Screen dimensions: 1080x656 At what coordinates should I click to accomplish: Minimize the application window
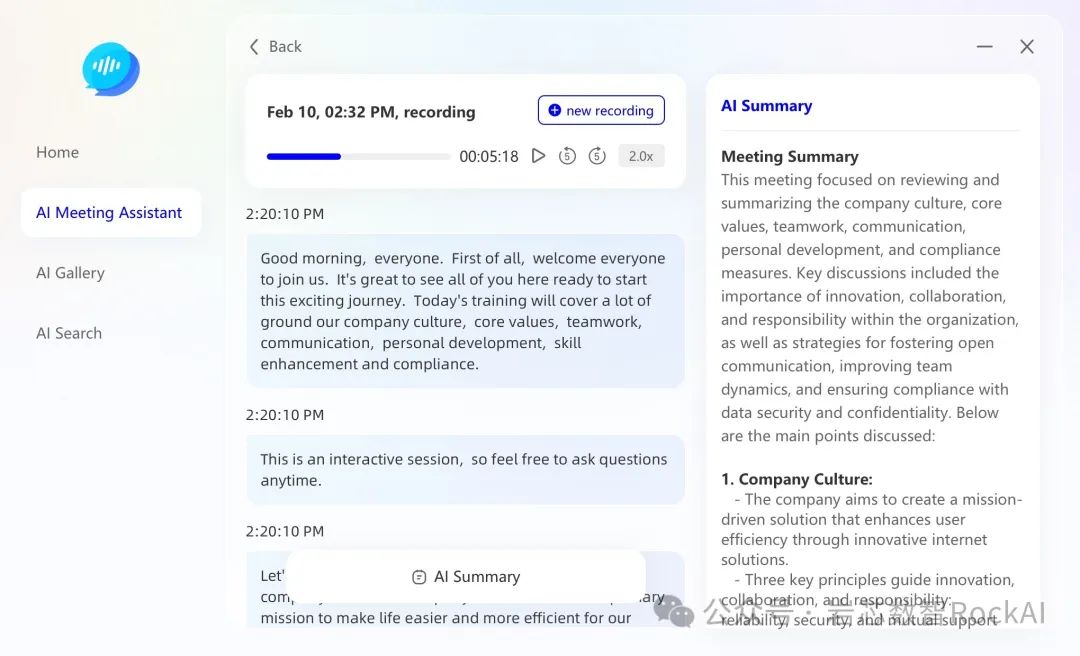(x=984, y=47)
